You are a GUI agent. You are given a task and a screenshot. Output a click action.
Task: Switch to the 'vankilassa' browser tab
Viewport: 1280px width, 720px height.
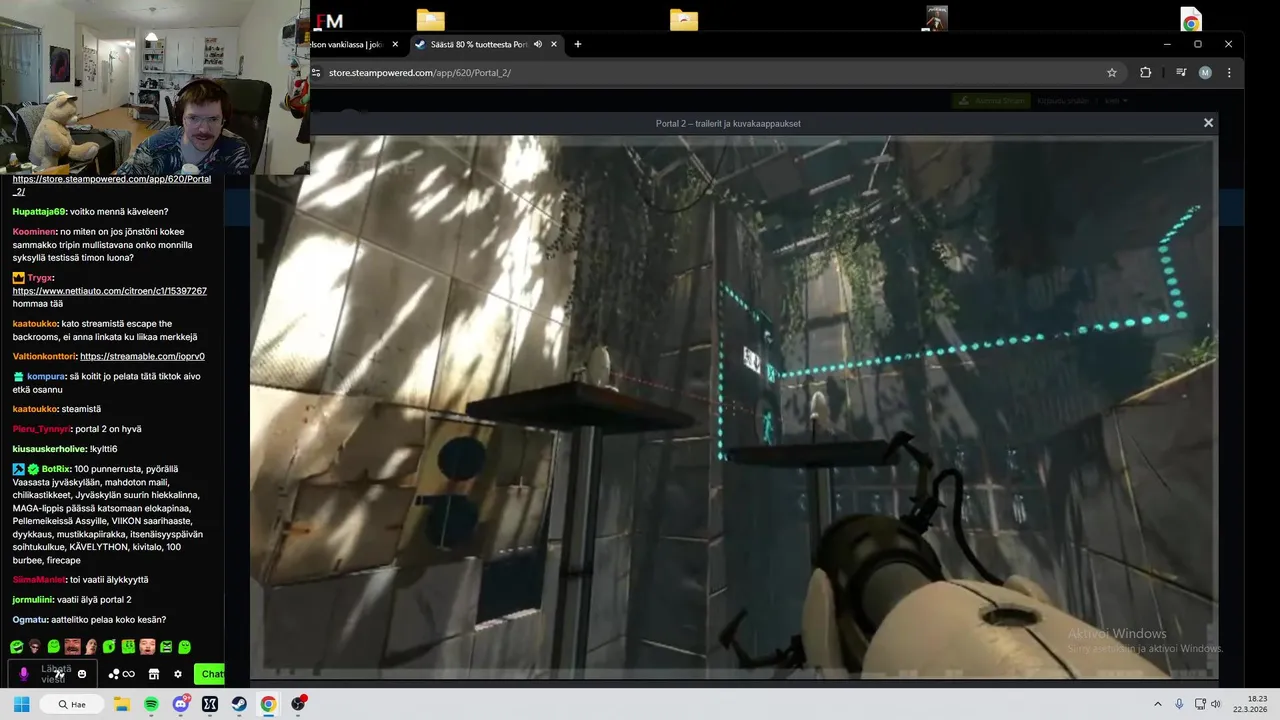tap(347, 44)
